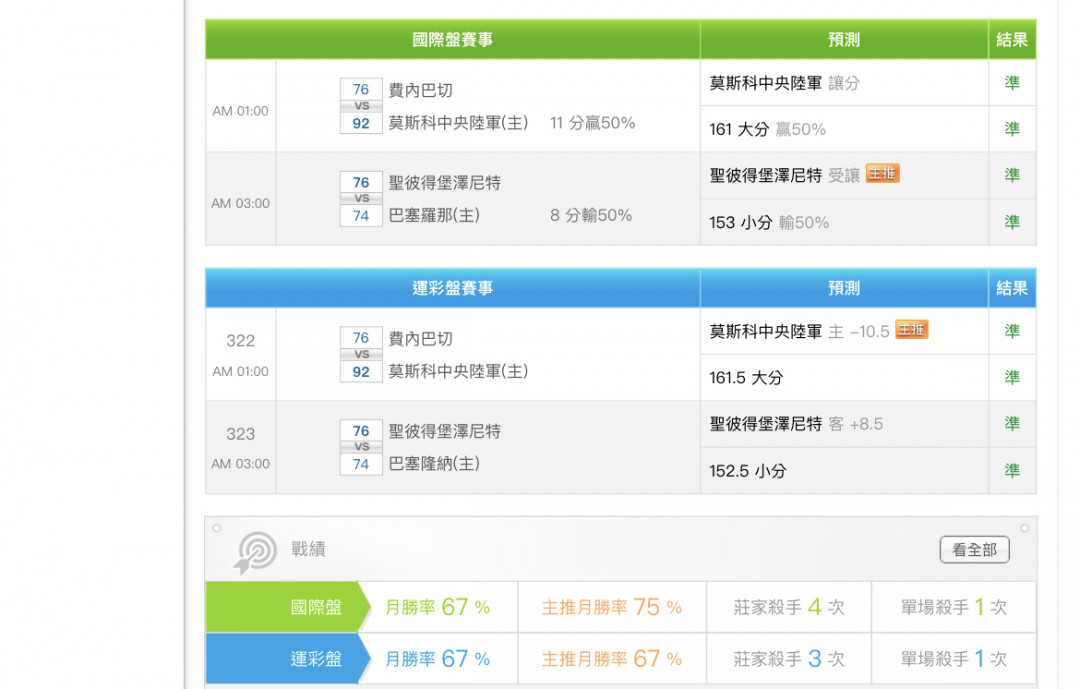Screen dimensions: 1080x689
Task: Click the 莫斯科中央陸軍 讓分 prediction
Action: [785, 83]
